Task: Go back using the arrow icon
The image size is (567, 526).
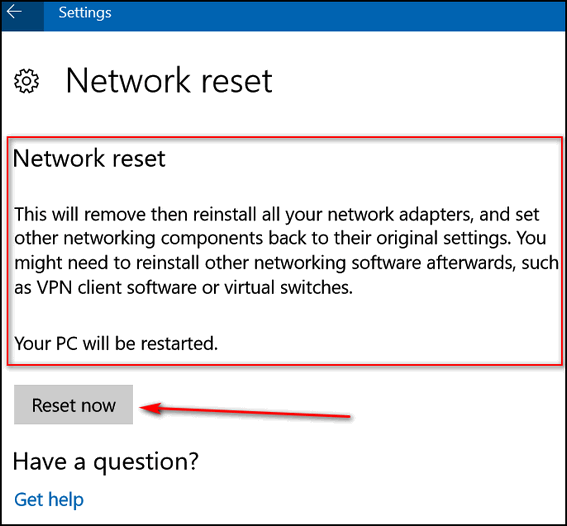Action: click(x=14, y=12)
